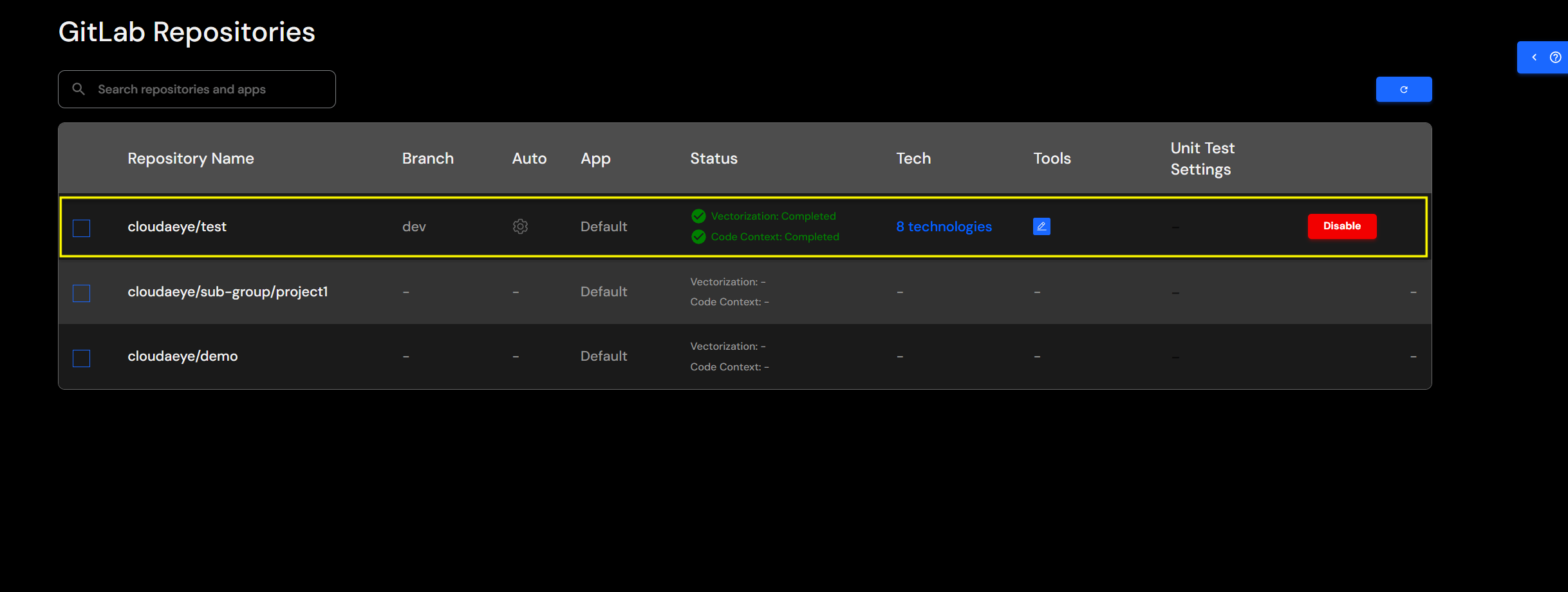Screen dimensions: 1568x592
Task: Select the dev branch label for cloudaeye/test
Action: (414, 226)
